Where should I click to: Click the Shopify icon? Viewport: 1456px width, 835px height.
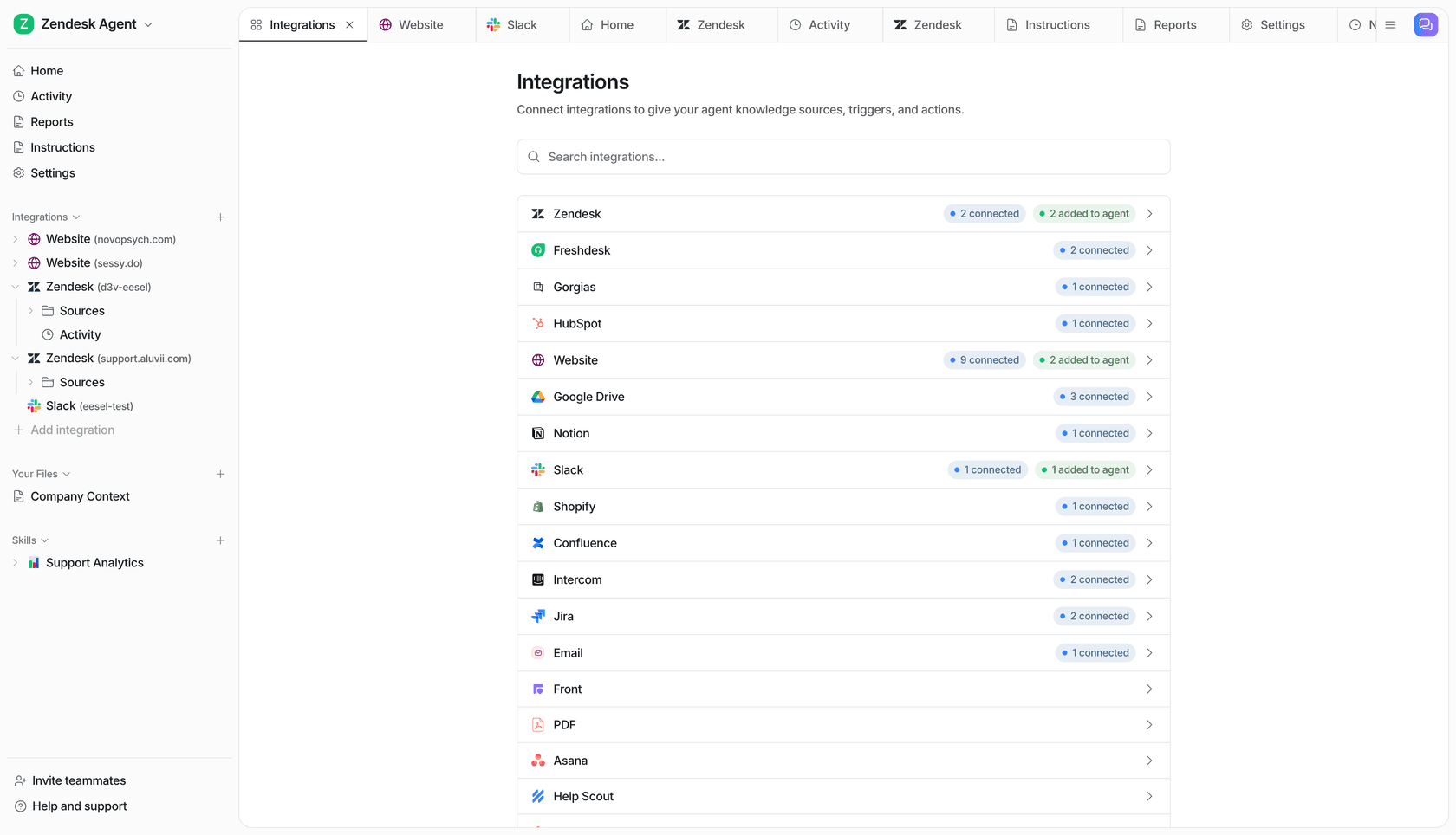[538, 507]
